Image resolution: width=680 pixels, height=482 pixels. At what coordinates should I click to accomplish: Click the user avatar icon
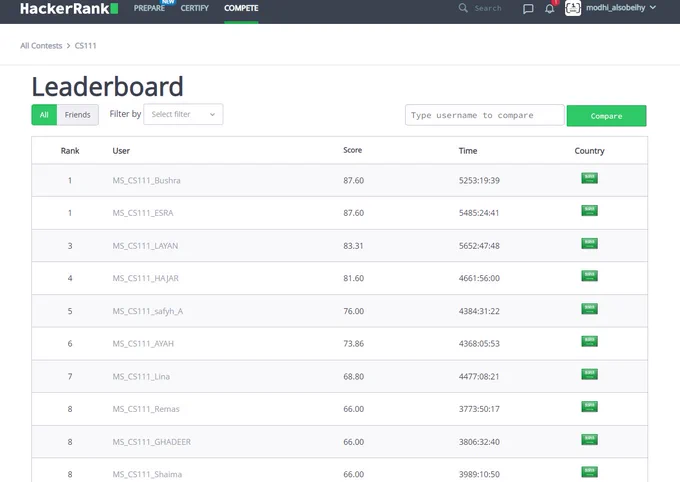pyautogui.click(x=573, y=8)
